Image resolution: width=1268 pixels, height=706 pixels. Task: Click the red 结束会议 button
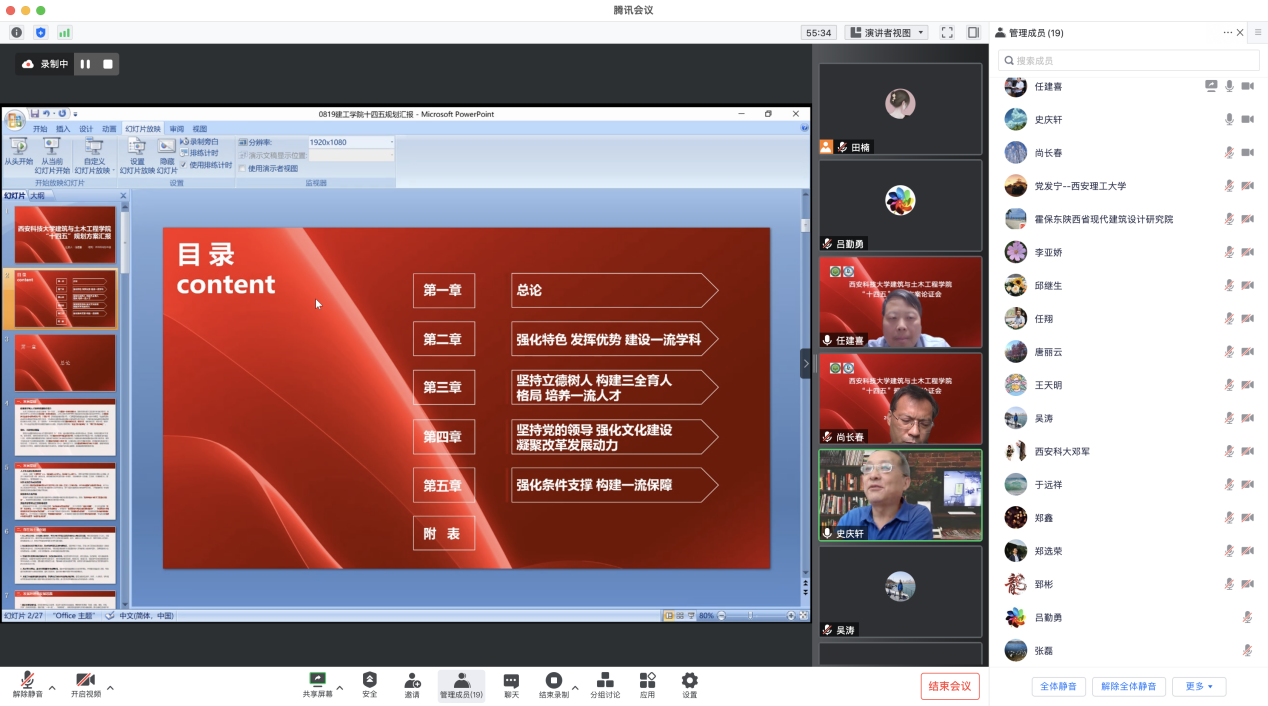tap(950, 686)
